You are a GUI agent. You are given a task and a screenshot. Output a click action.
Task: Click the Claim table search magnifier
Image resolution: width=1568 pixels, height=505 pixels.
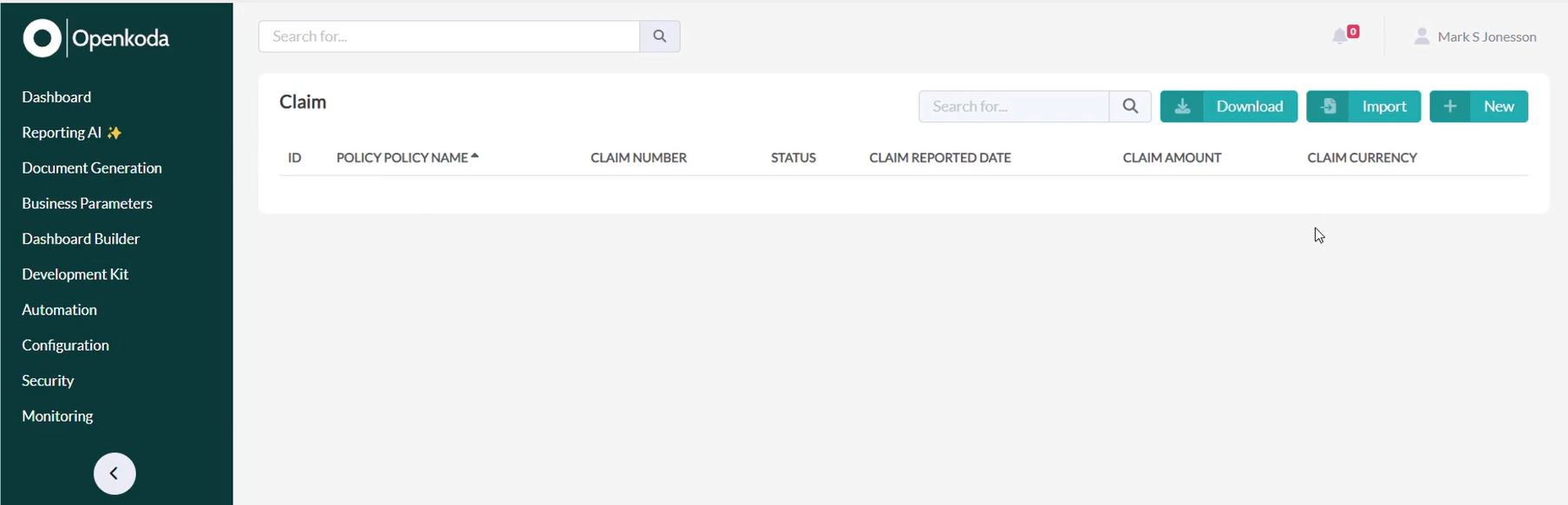pos(1130,106)
